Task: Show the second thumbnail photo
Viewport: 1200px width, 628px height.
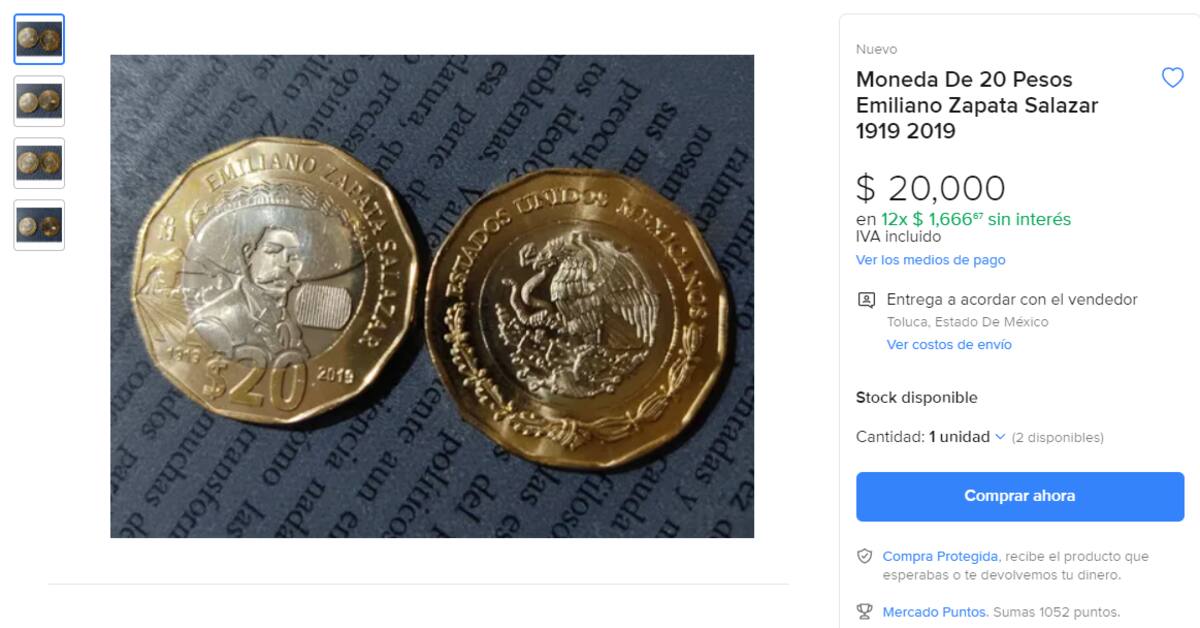Action: tap(39, 101)
